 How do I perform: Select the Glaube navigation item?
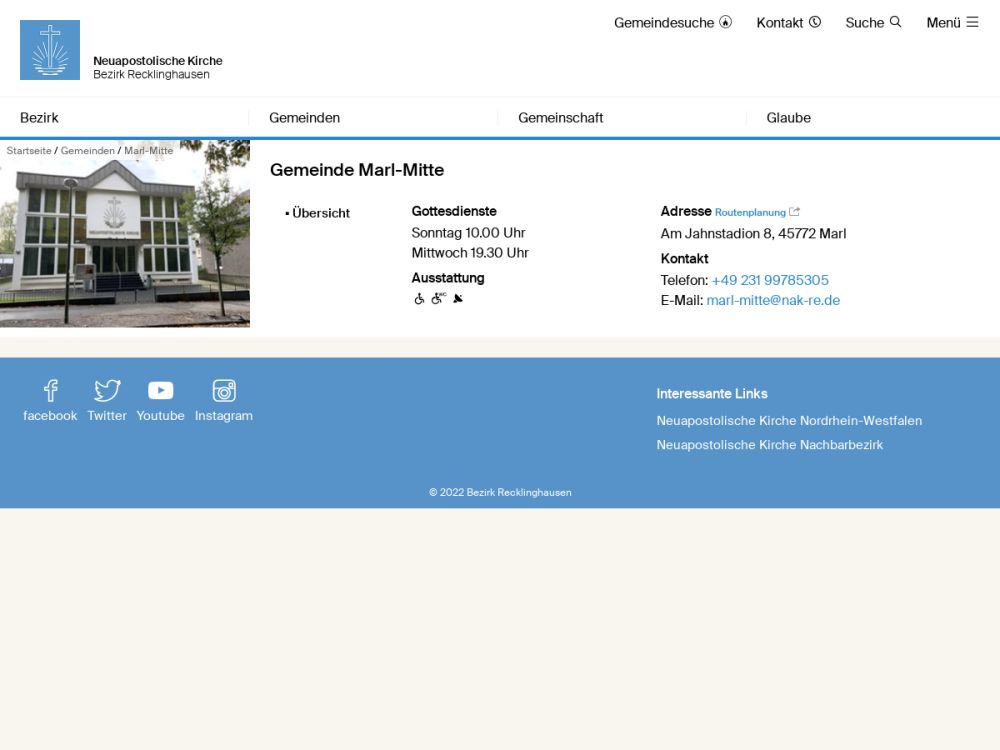tap(788, 118)
